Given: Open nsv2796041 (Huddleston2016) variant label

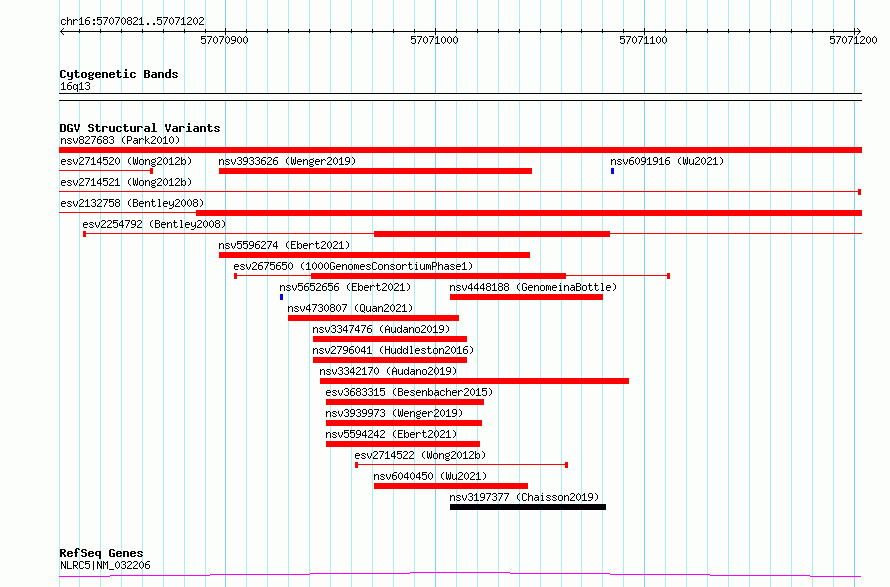Looking at the screenshot, I should click(x=393, y=350).
